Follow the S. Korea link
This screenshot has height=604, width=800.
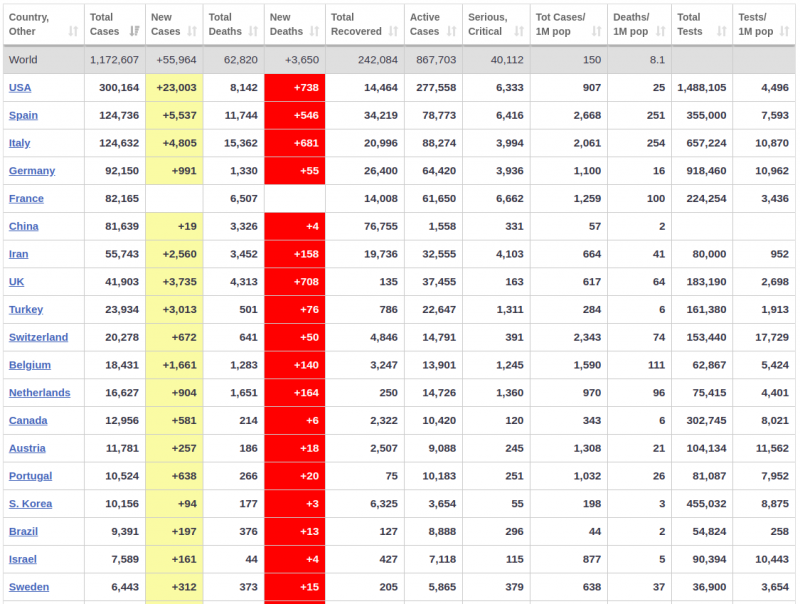pyautogui.click(x=30, y=504)
